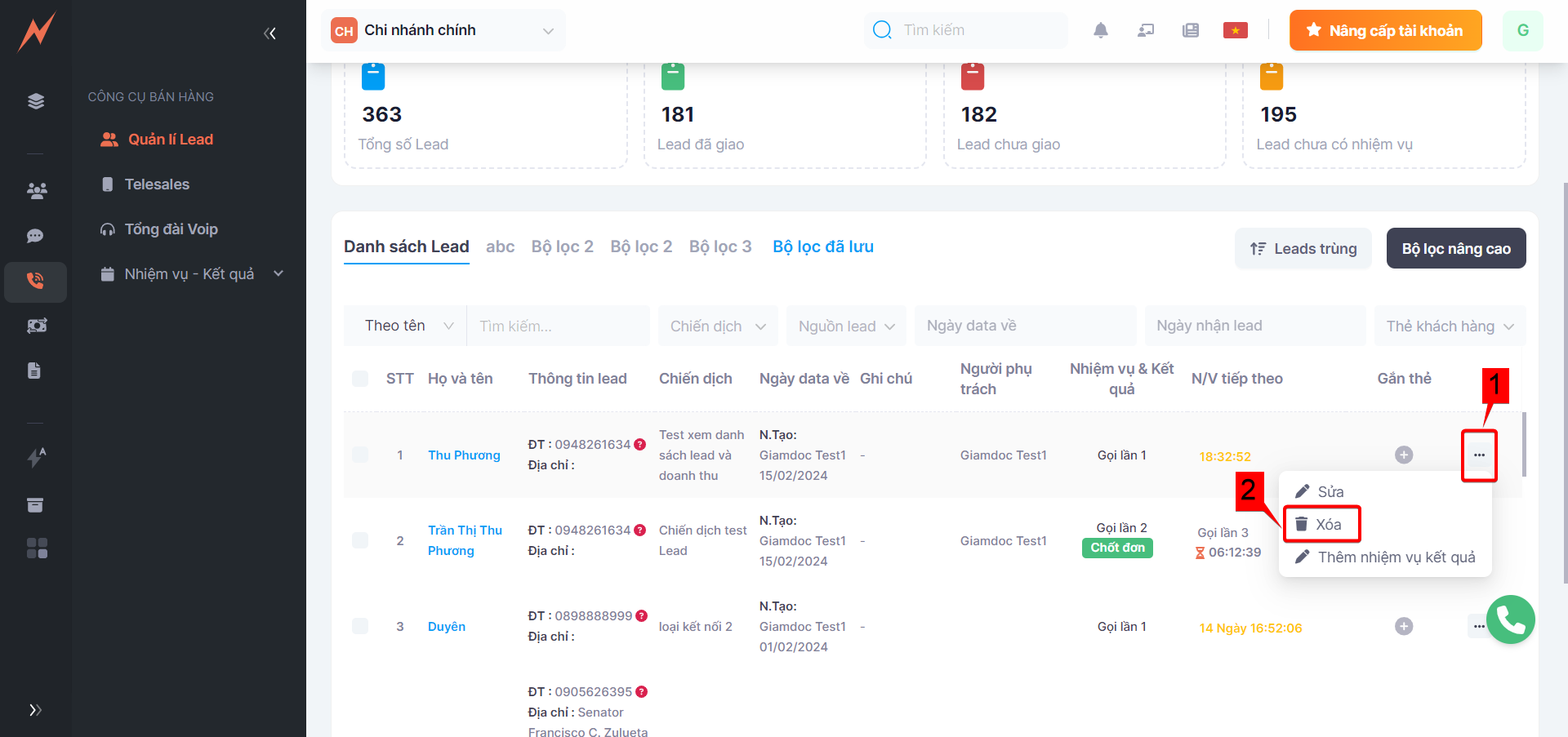1568x737 pixels.
Task: Open the three-dot menu for Duyên row
Action: point(1478,626)
